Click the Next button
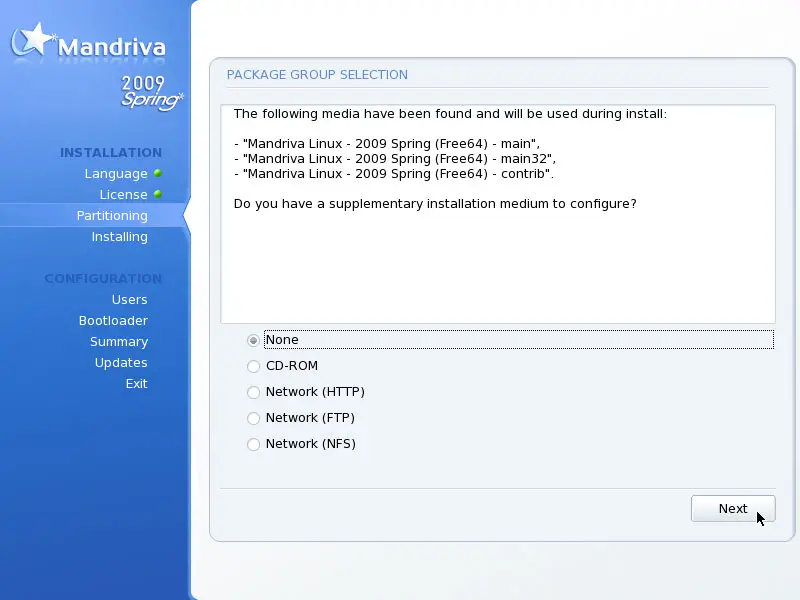The height and width of the screenshot is (600, 800). tap(733, 509)
